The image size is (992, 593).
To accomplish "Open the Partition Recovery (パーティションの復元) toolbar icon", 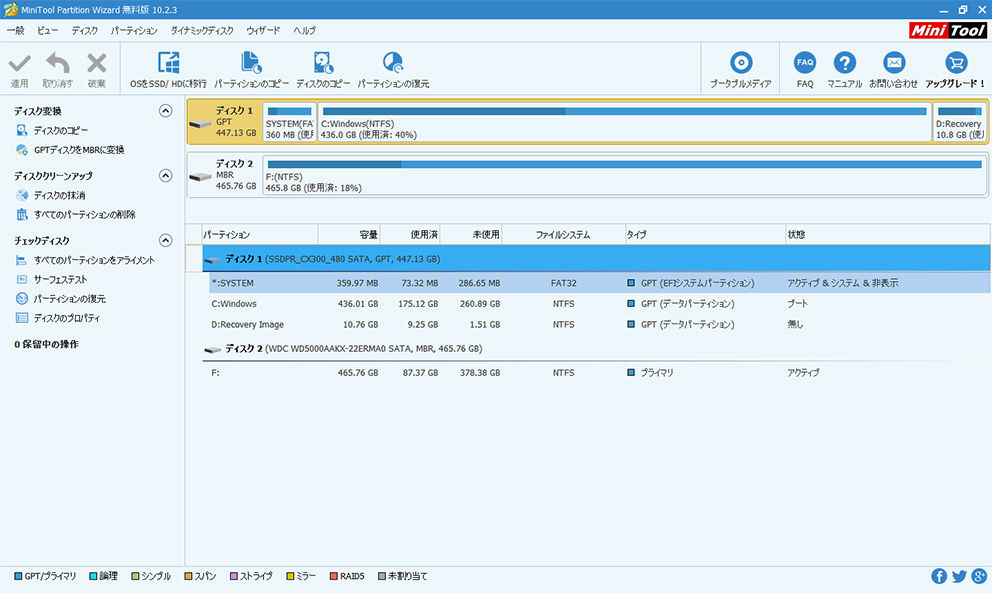I will (393, 63).
